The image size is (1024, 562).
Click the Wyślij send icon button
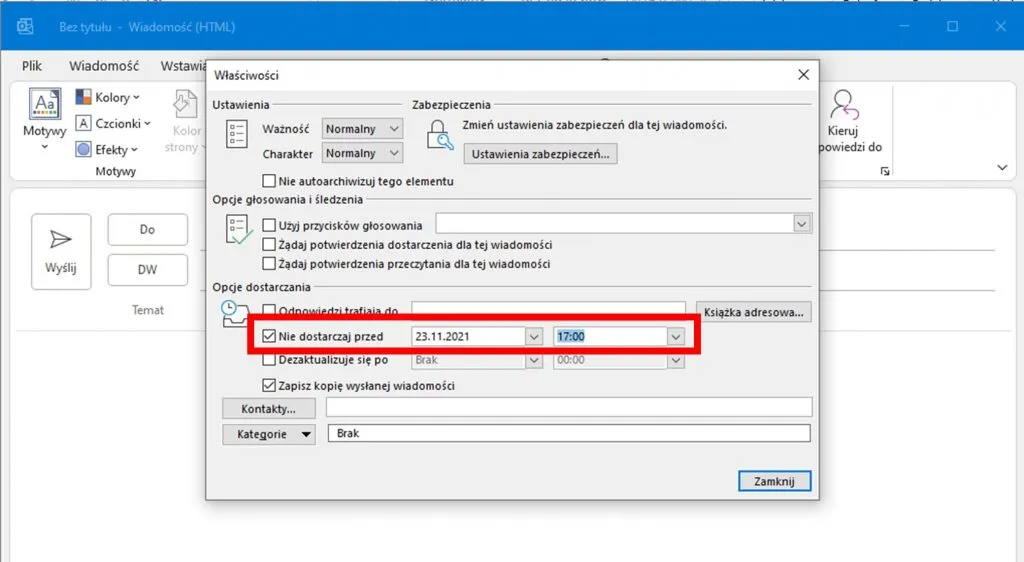[61, 240]
